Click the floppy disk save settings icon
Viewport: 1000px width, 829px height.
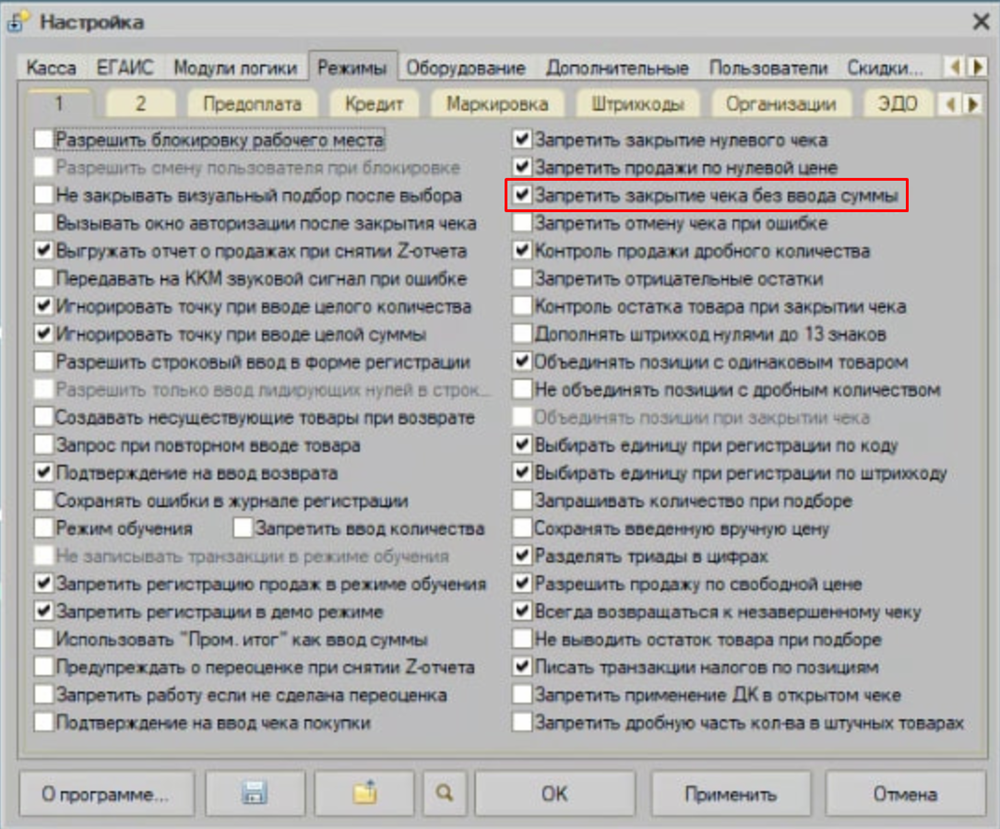click(254, 795)
